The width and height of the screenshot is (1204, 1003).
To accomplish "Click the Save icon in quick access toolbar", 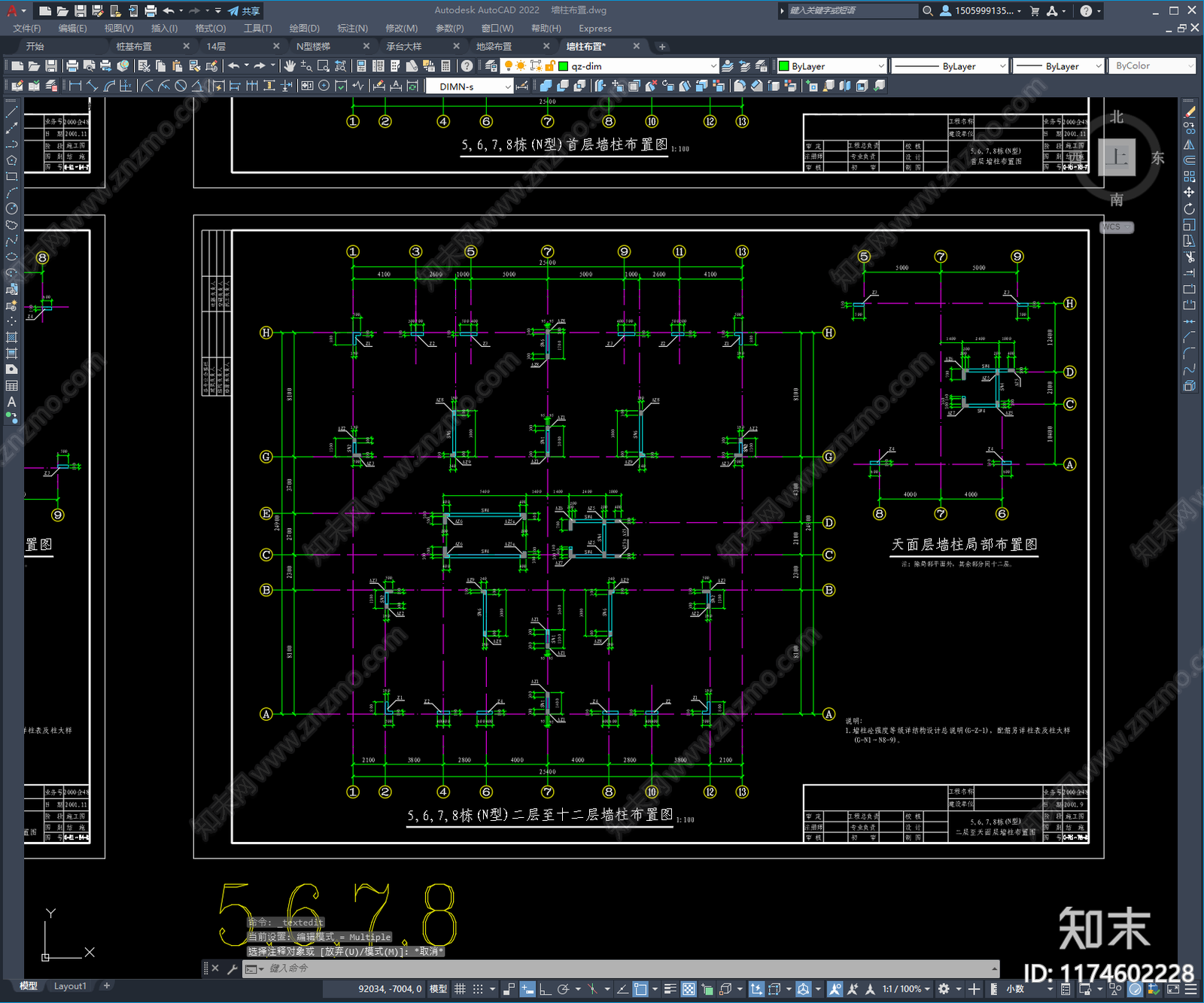I will [80, 11].
